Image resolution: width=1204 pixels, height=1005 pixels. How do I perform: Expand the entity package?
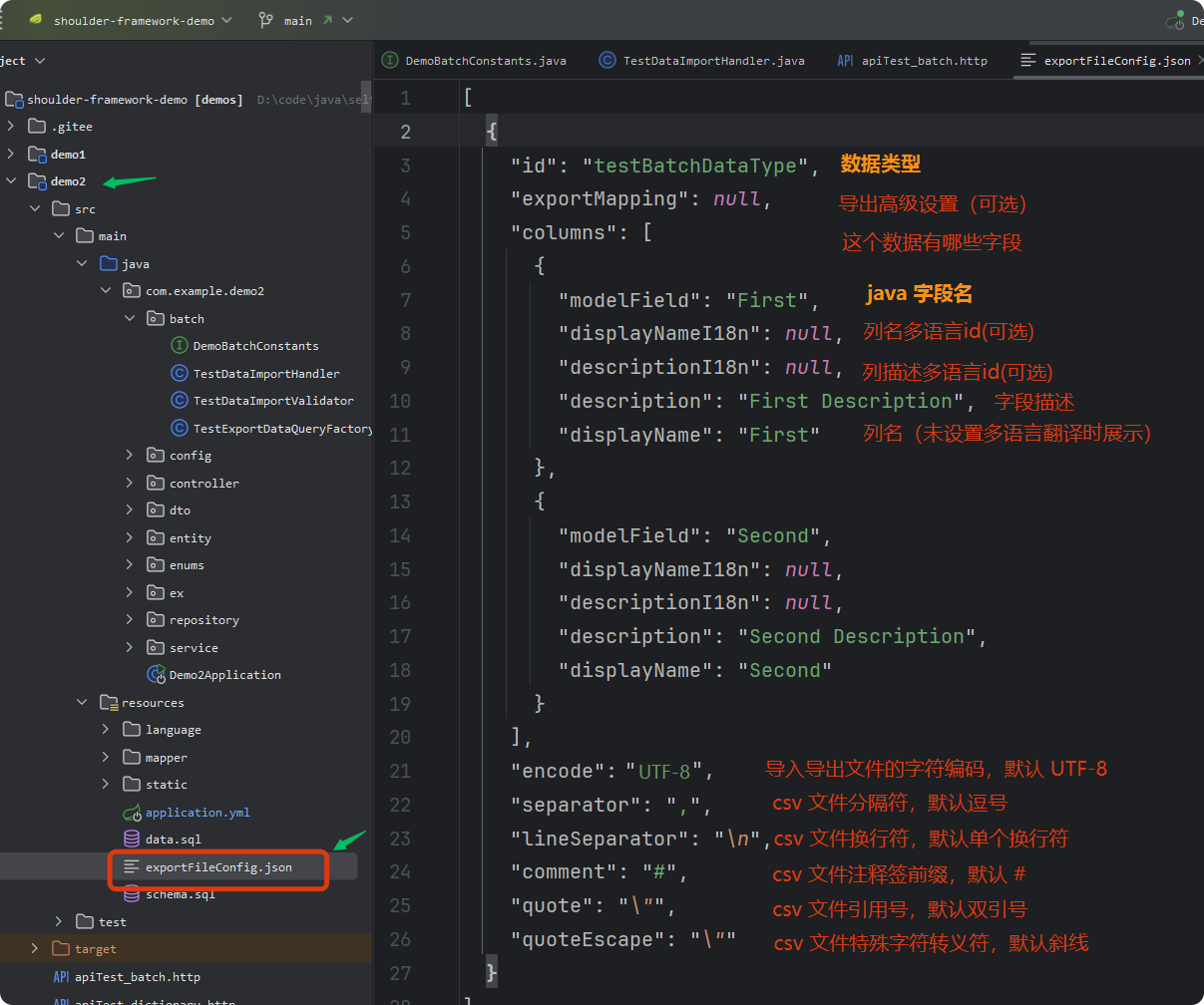(x=130, y=538)
